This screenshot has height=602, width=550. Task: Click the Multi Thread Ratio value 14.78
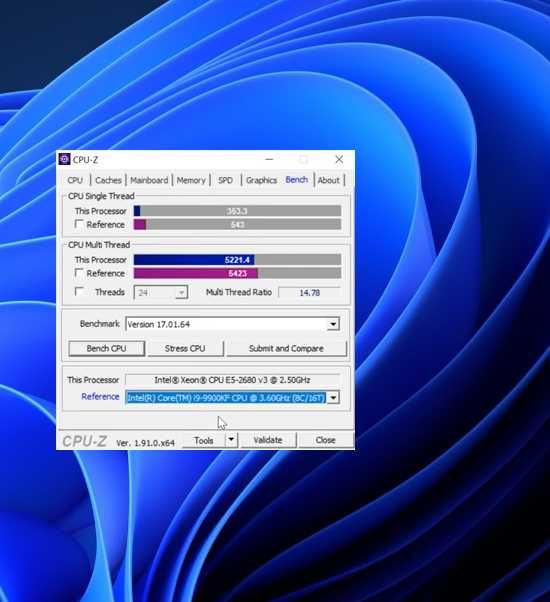coord(309,293)
